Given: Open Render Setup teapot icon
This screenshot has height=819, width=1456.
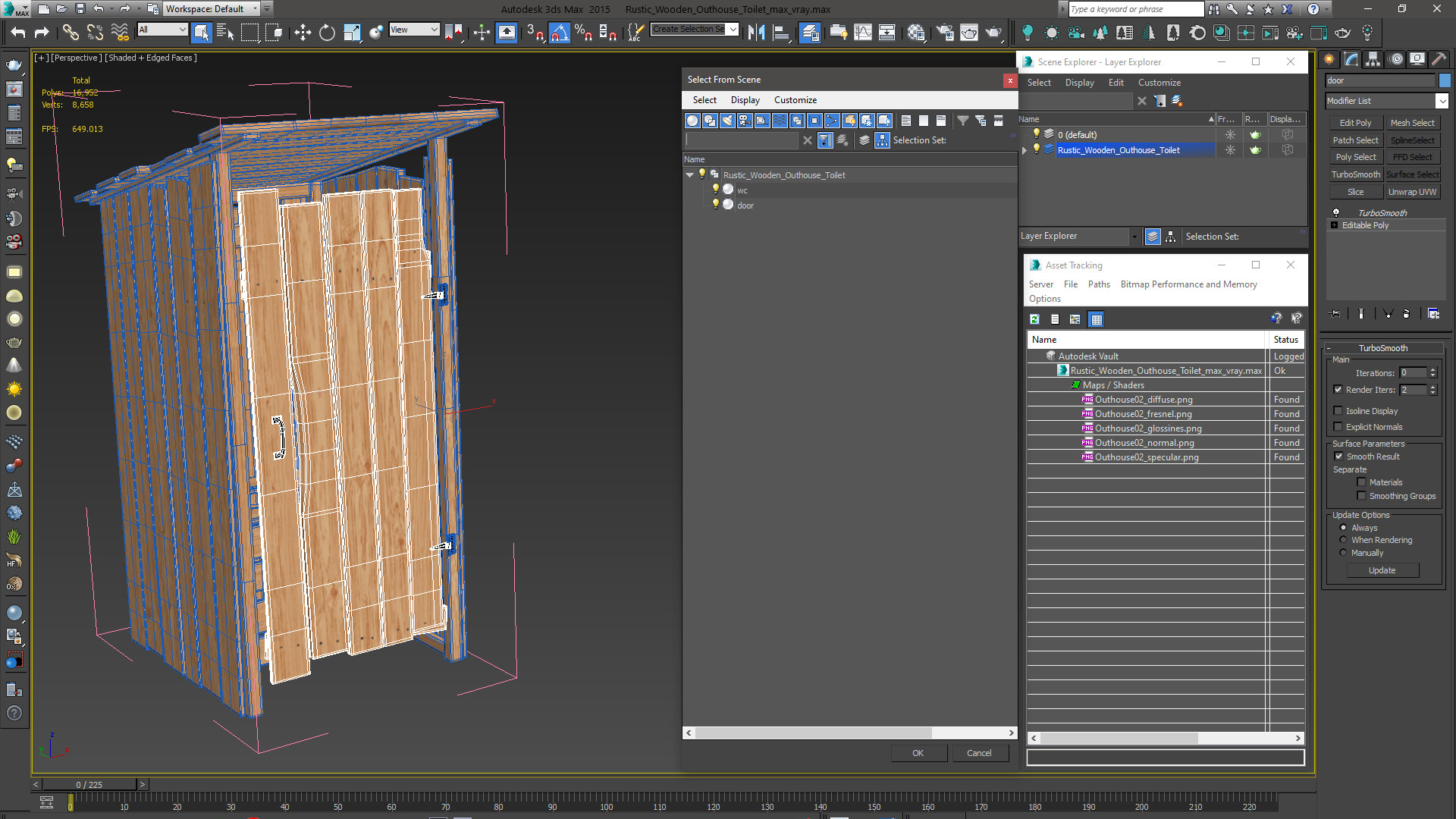Looking at the screenshot, I should [x=945, y=32].
